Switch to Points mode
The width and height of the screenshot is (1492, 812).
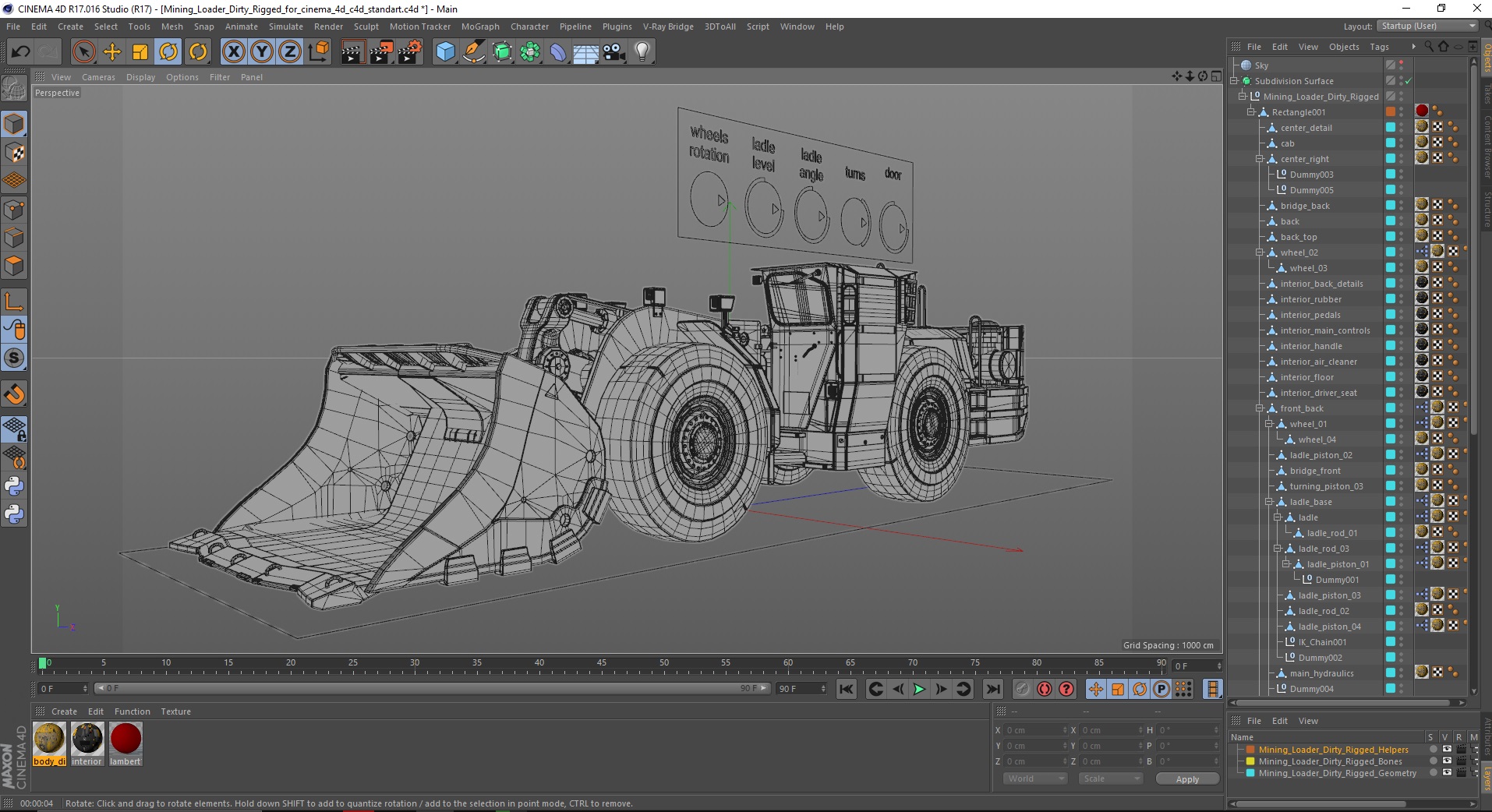point(14,210)
